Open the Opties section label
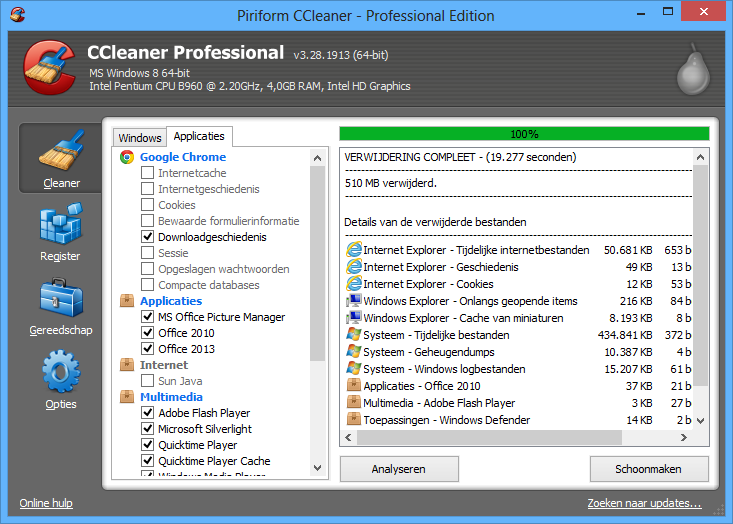 (x=61, y=404)
